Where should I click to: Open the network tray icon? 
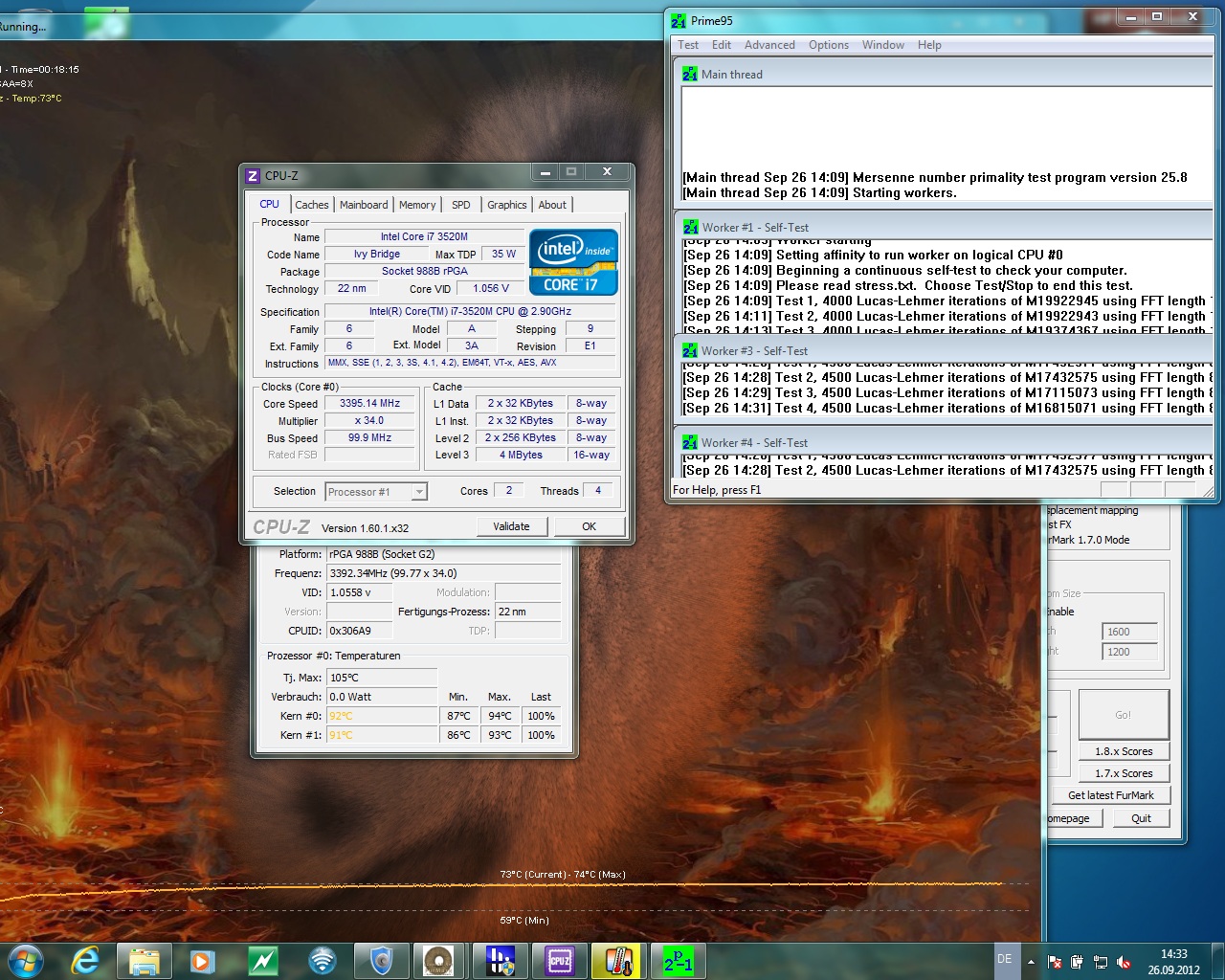(1101, 962)
